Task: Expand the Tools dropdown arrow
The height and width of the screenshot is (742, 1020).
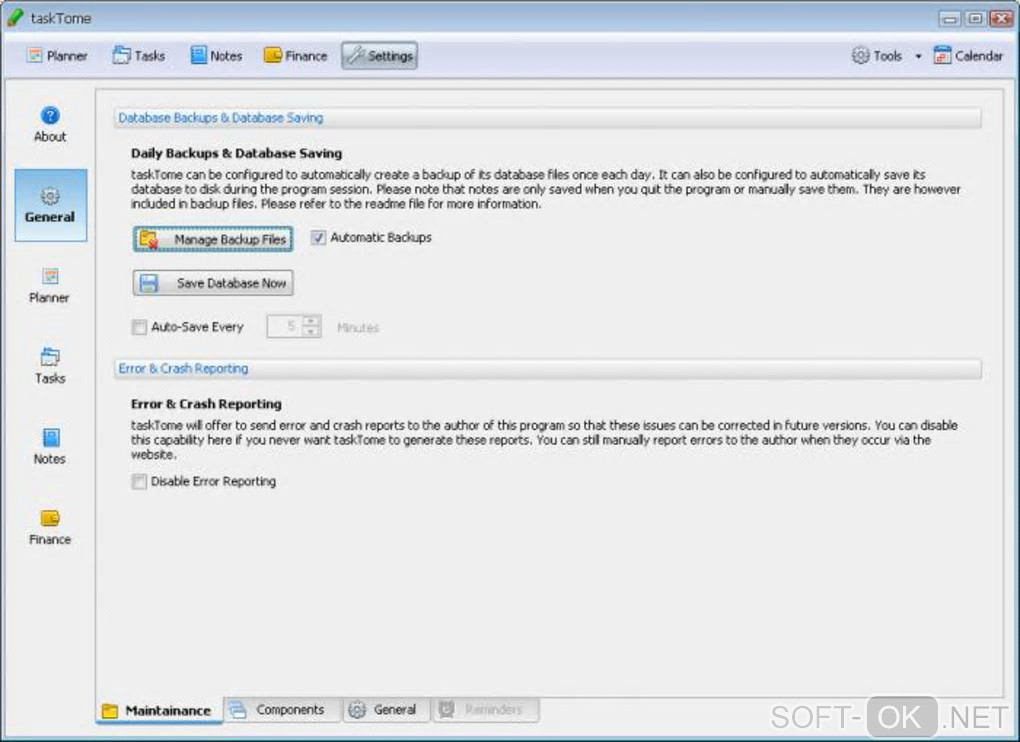Action: pos(919,57)
